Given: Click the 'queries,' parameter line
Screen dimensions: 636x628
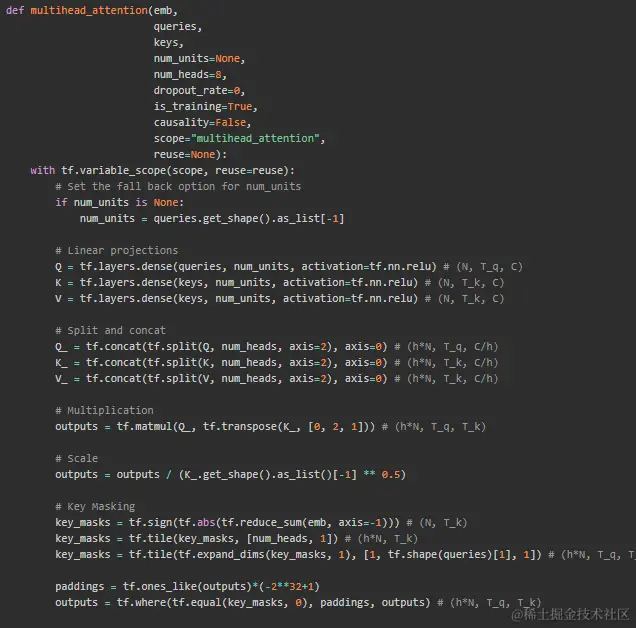Looking at the screenshot, I should point(178,26).
